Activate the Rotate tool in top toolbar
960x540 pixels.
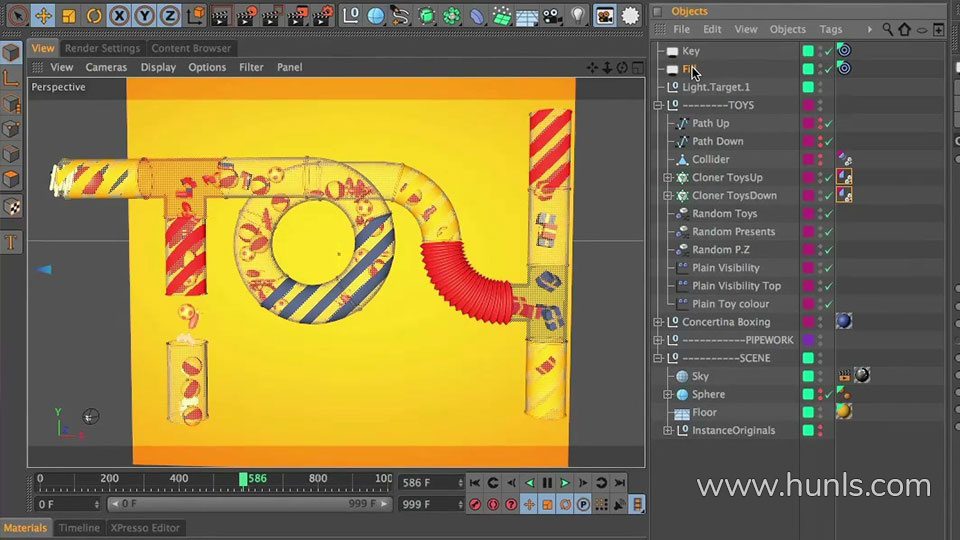(x=94, y=15)
